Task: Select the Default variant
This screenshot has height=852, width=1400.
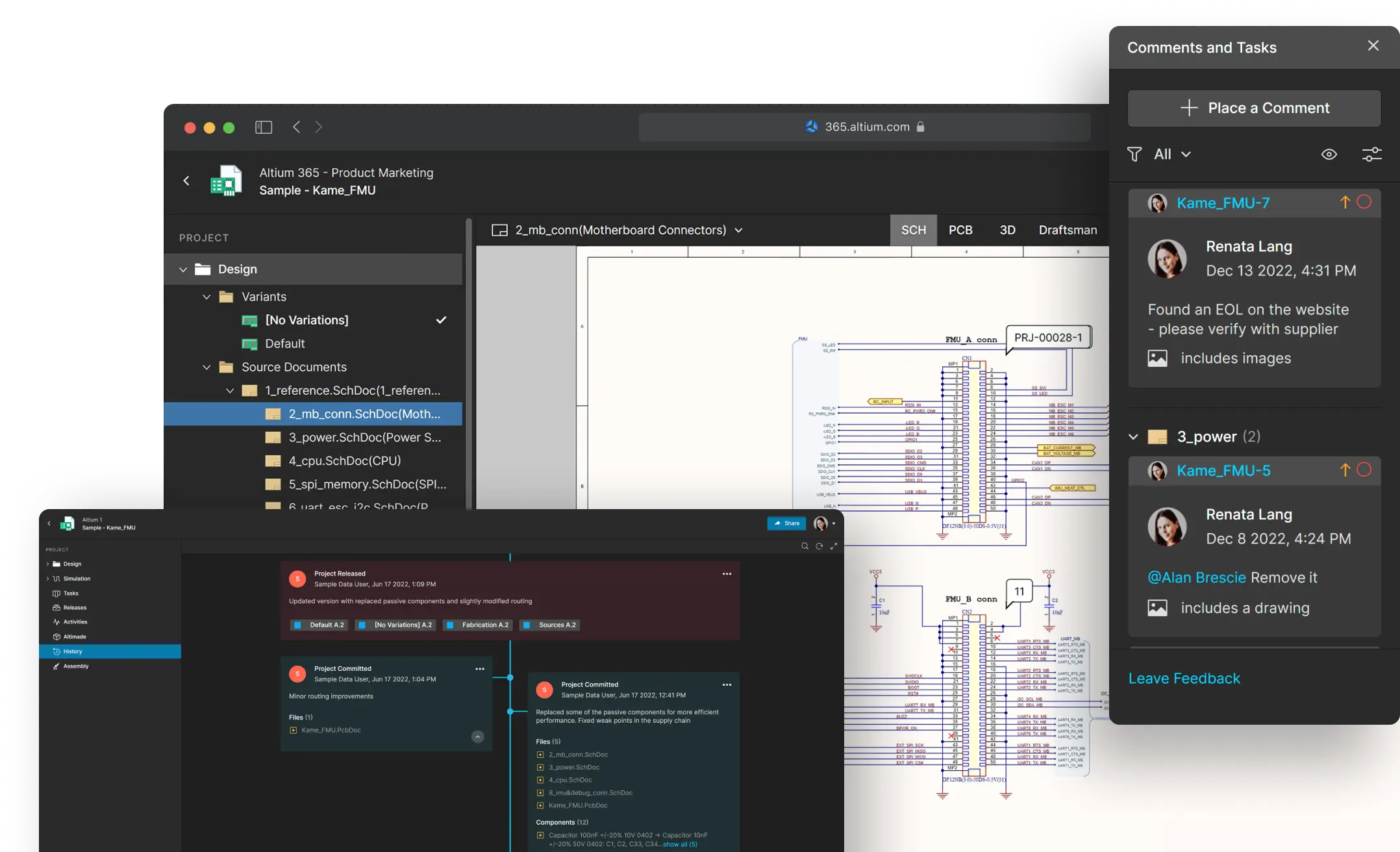Action: pyautogui.click(x=284, y=344)
